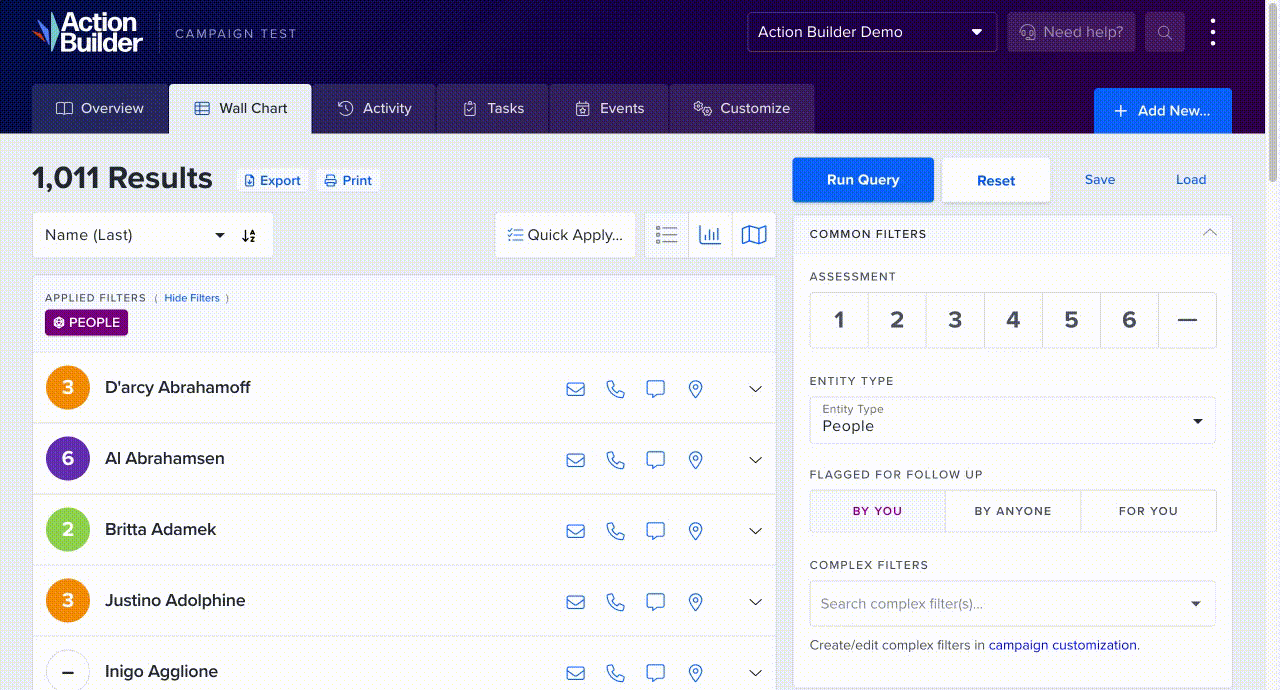Click the purple 6 assessment badge for Al

[68, 459]
